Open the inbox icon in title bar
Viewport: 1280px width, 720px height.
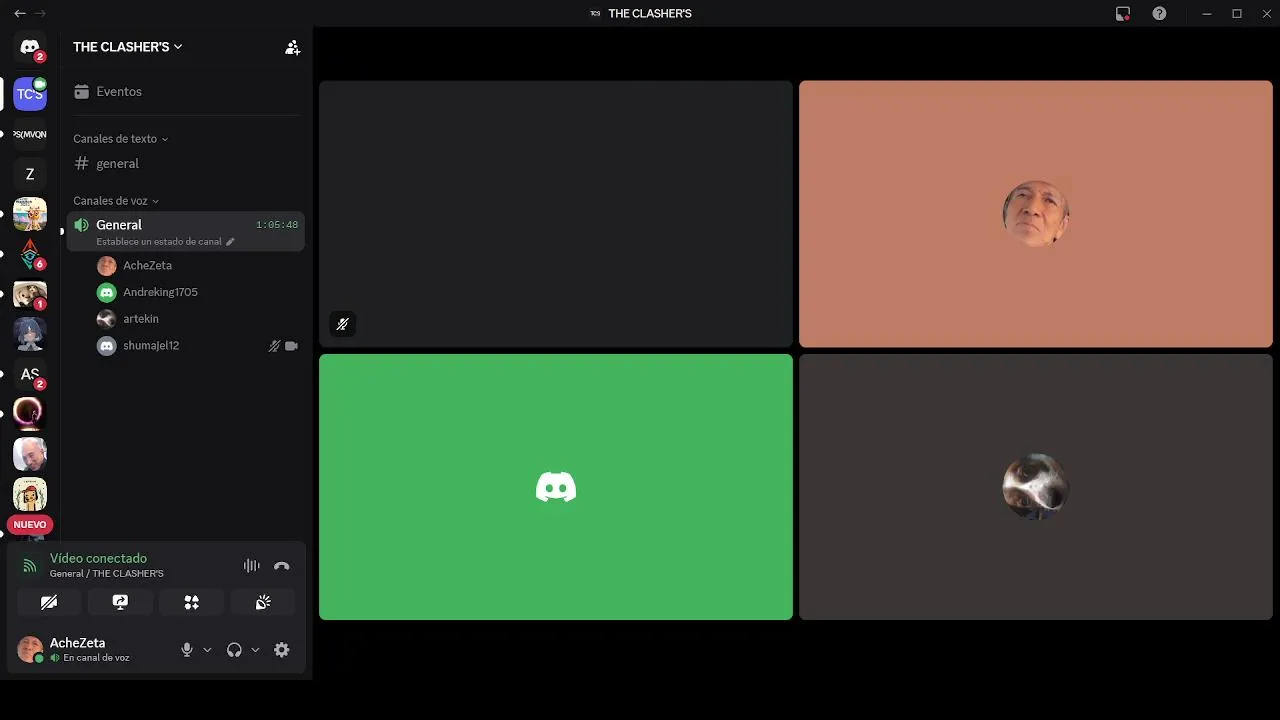click(x=1123, y=13)
